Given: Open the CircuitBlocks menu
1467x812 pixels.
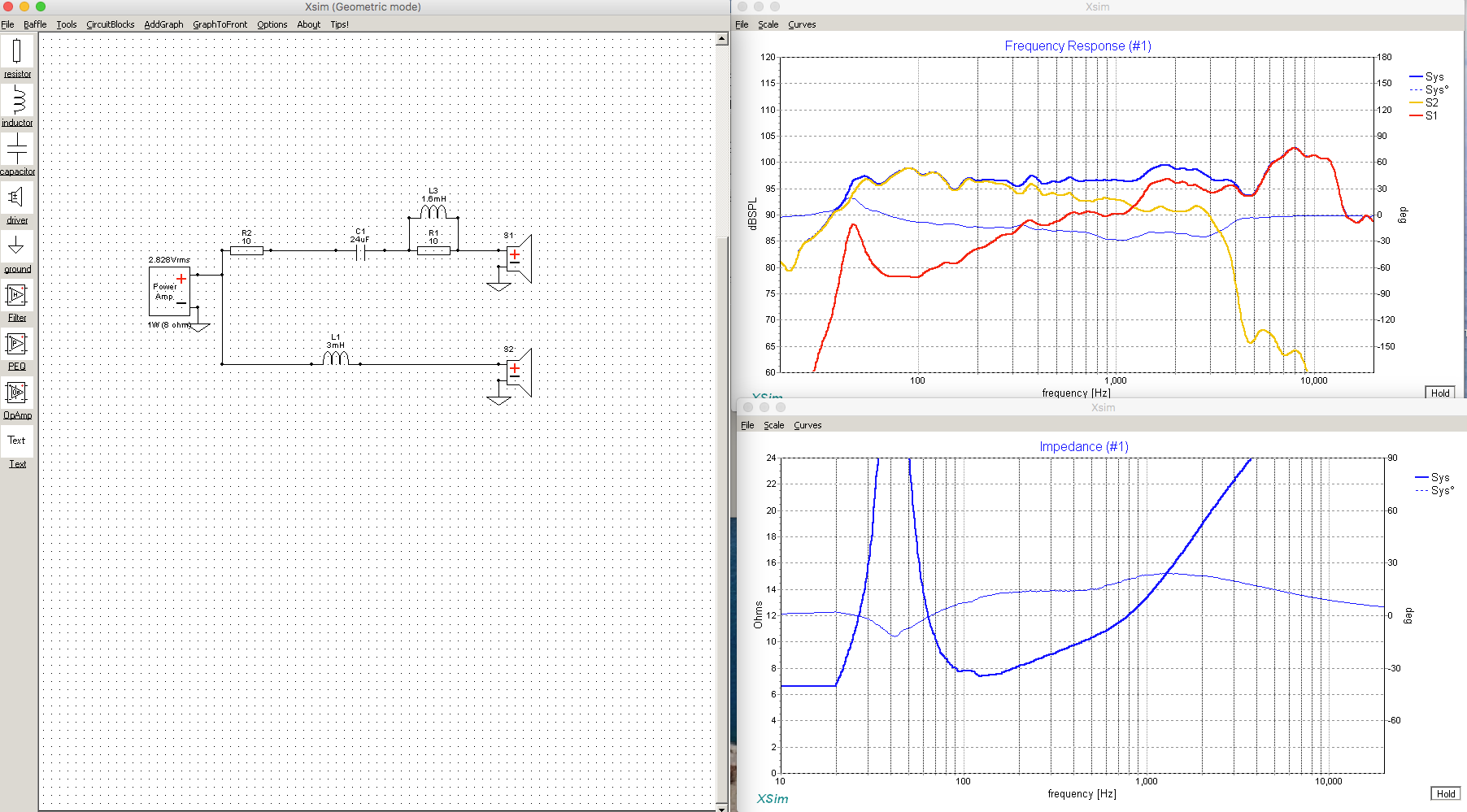Looking at the screenshot, I should [111, 24].
